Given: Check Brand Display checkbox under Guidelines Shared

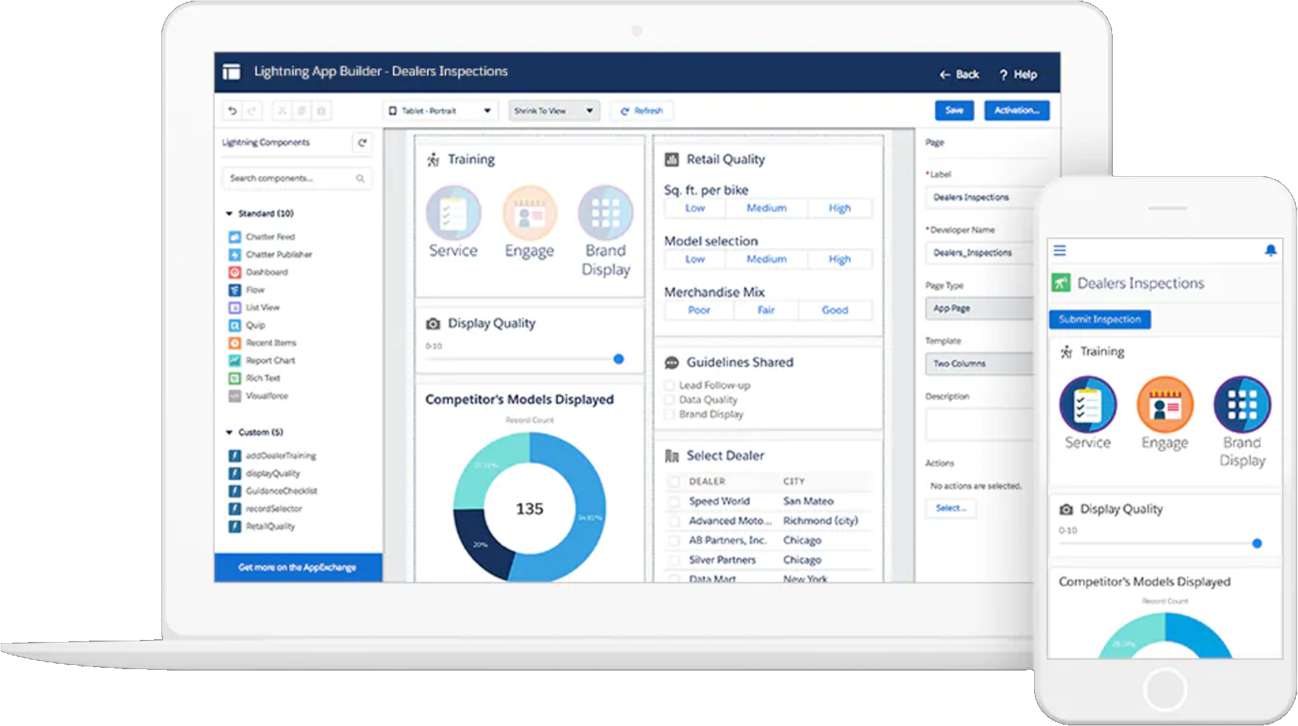Looking at the screenshot, I should [x=669, y=414].
